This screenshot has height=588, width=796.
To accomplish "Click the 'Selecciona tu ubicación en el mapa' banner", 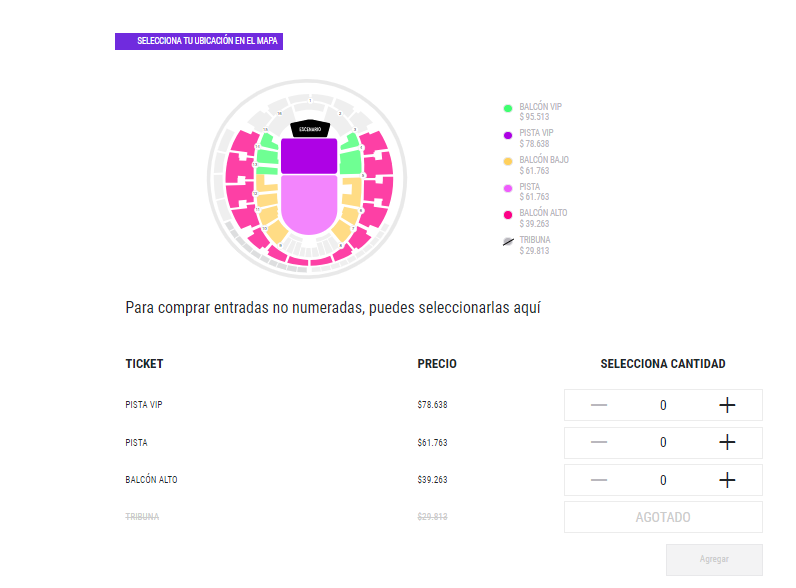I will (x=199, y=42).
